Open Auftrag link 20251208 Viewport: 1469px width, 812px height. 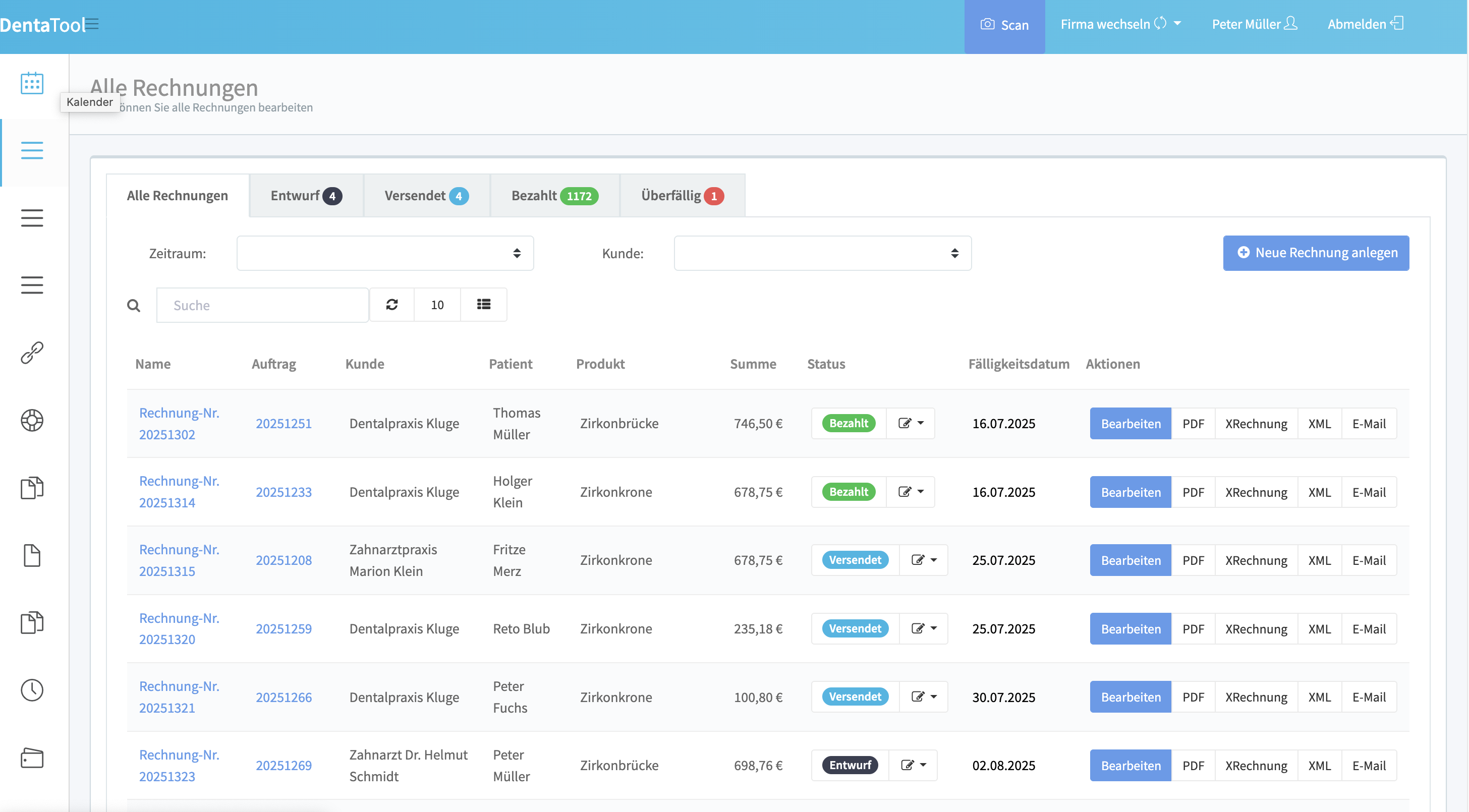284,560
